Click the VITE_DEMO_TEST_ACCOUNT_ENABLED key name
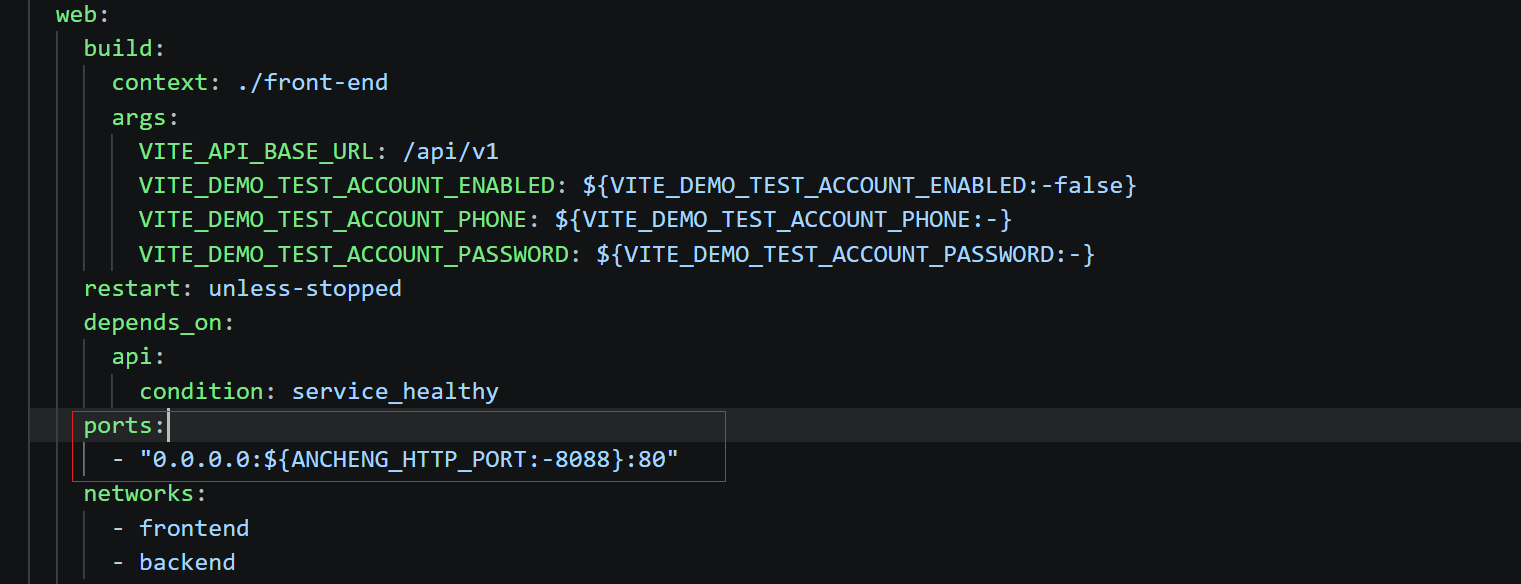 [x=346, y=186]
